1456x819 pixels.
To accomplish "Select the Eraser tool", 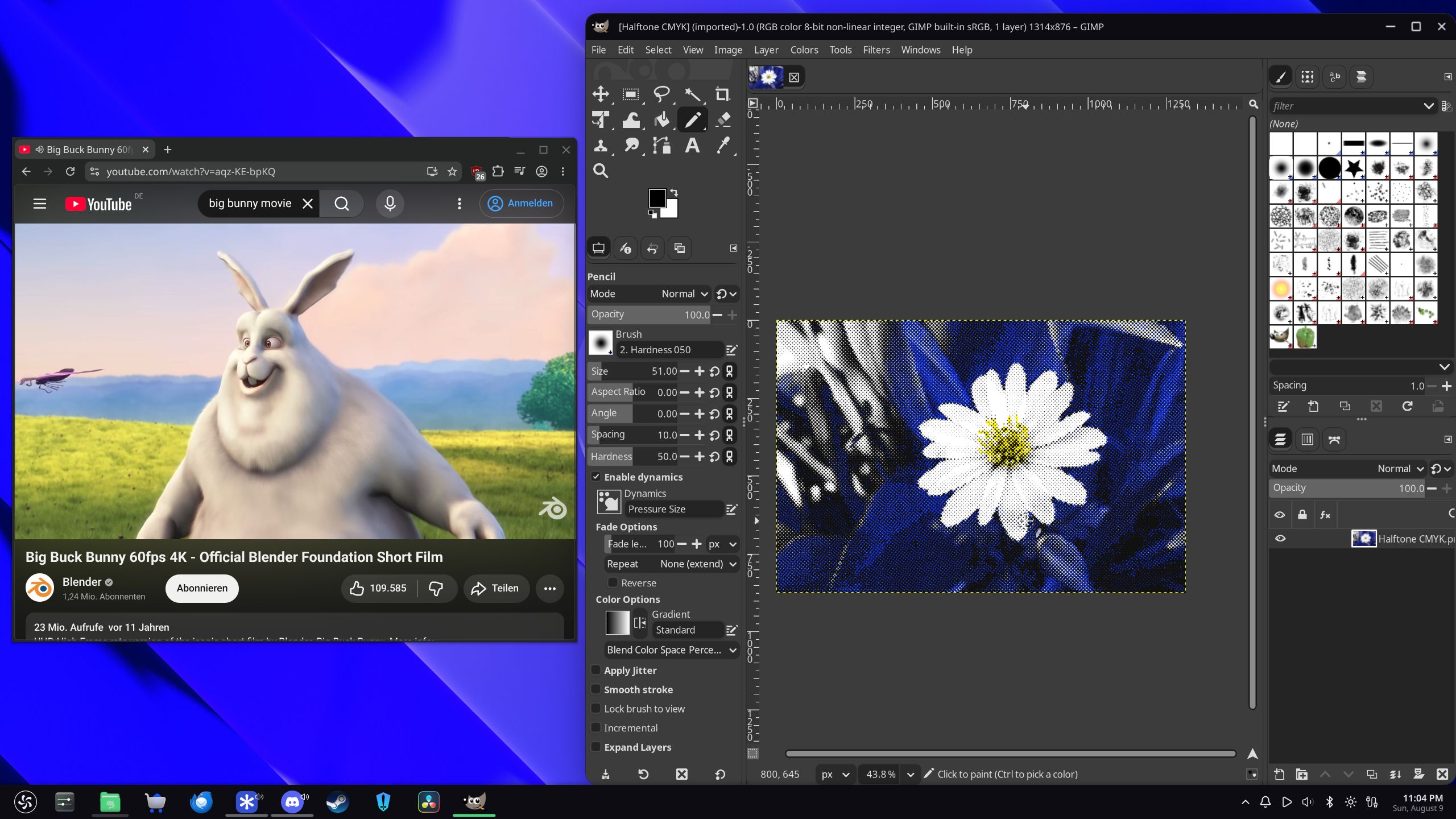I will point(722,119).
